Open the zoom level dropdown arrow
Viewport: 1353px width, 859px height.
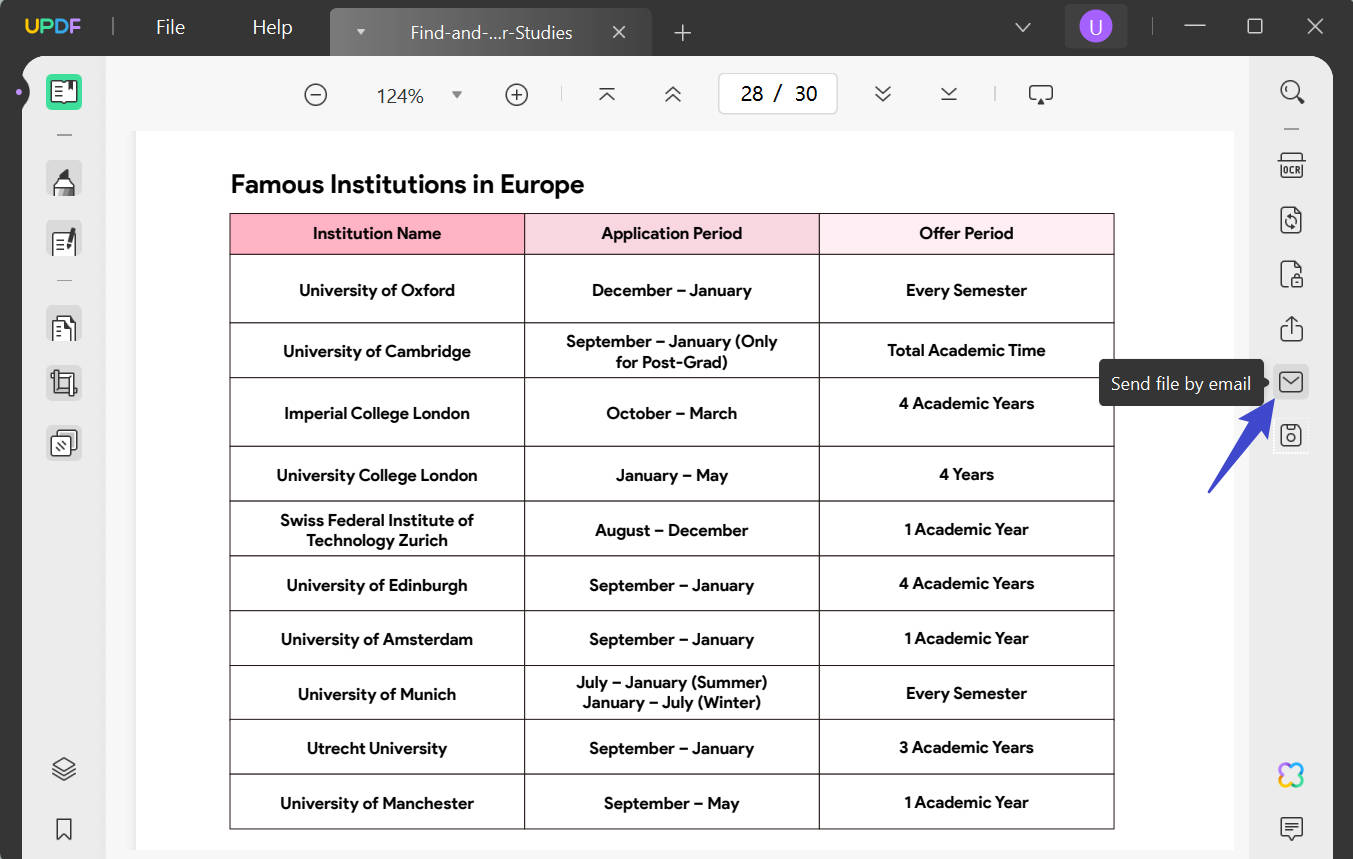(x=457, y=95)
